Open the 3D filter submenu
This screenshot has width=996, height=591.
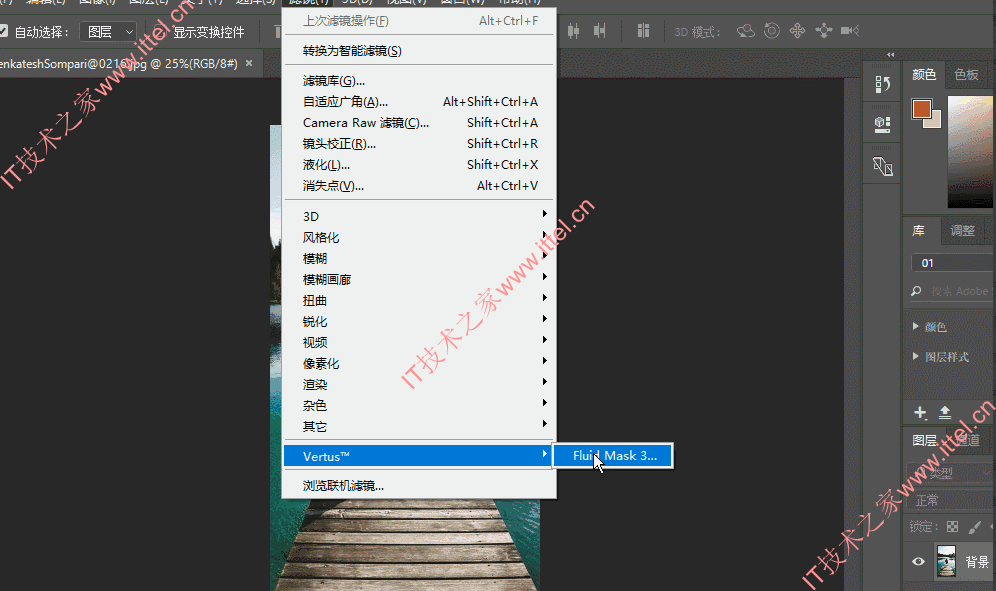pyautogui.click(x=419, y=216)
